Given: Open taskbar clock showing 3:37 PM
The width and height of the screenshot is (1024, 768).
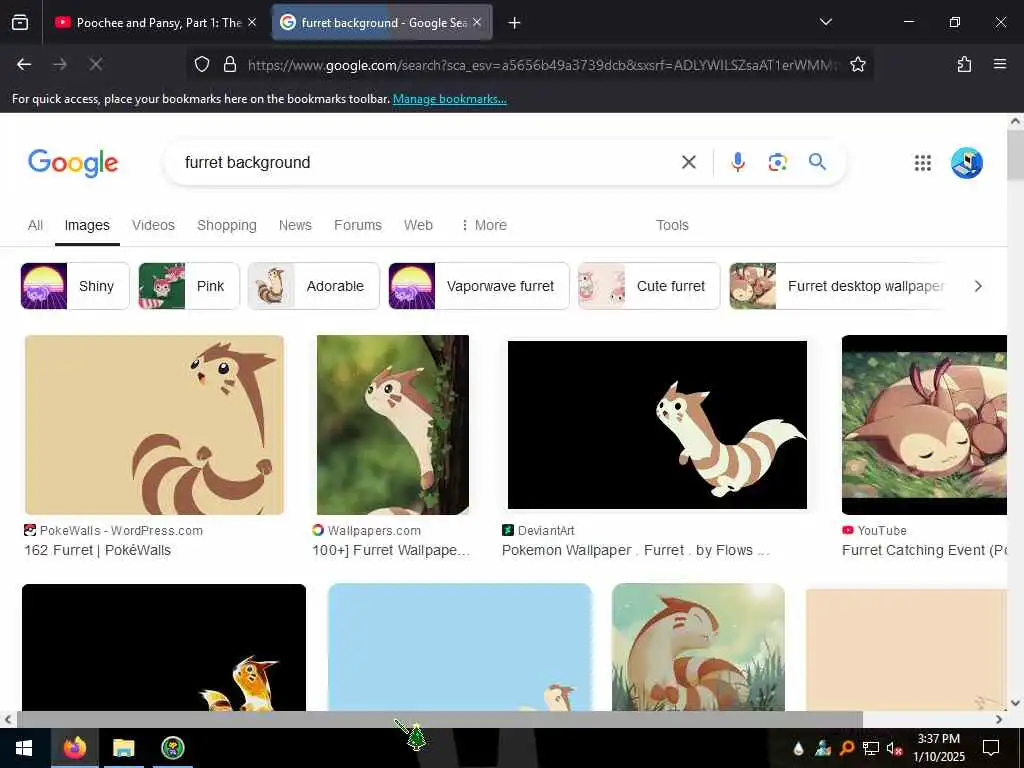Looking at the screenshot, I should [938, 748].
